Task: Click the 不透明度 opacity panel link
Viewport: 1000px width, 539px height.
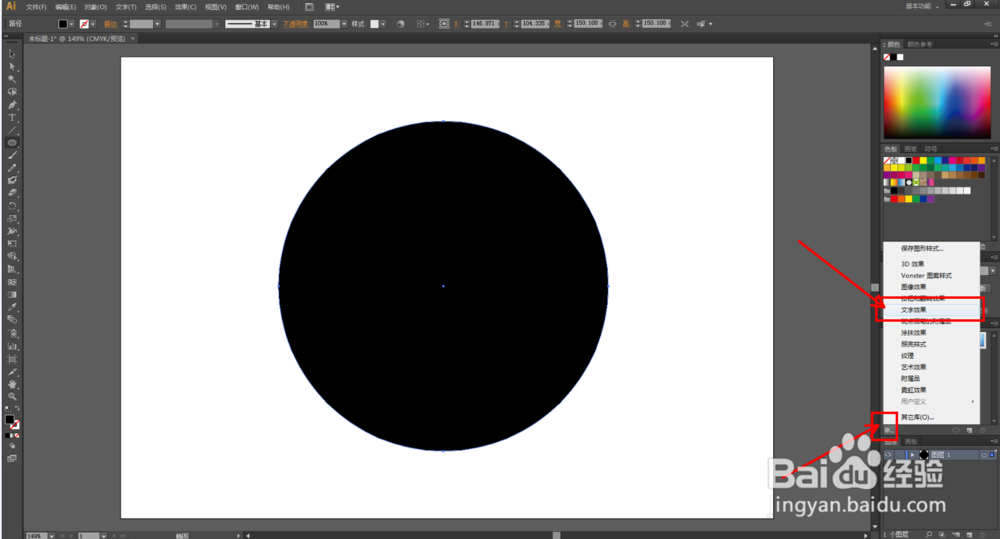Action: click(x=295, y=24)
